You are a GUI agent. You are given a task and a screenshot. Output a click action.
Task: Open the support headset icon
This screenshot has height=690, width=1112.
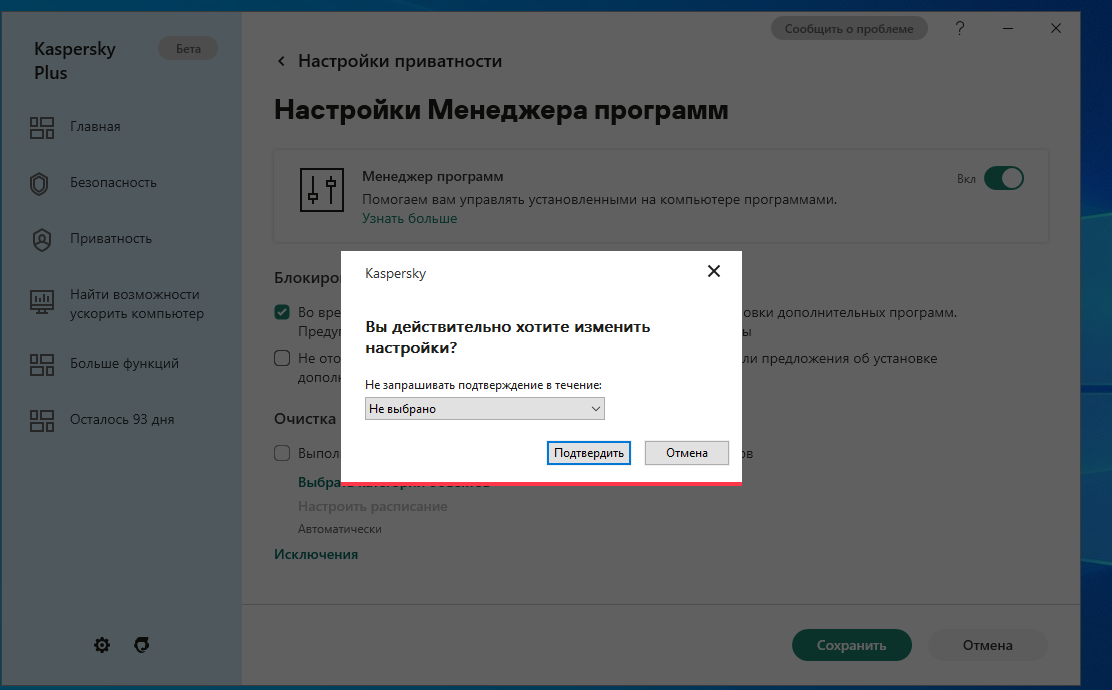click(142, 645)
